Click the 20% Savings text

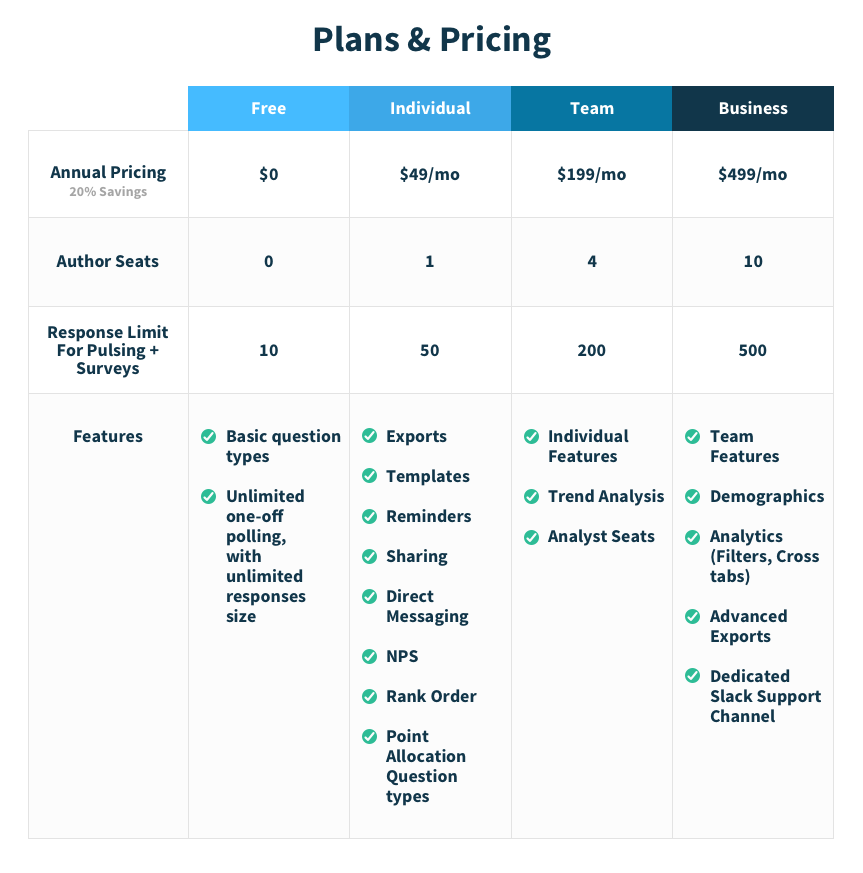(108, 192)
